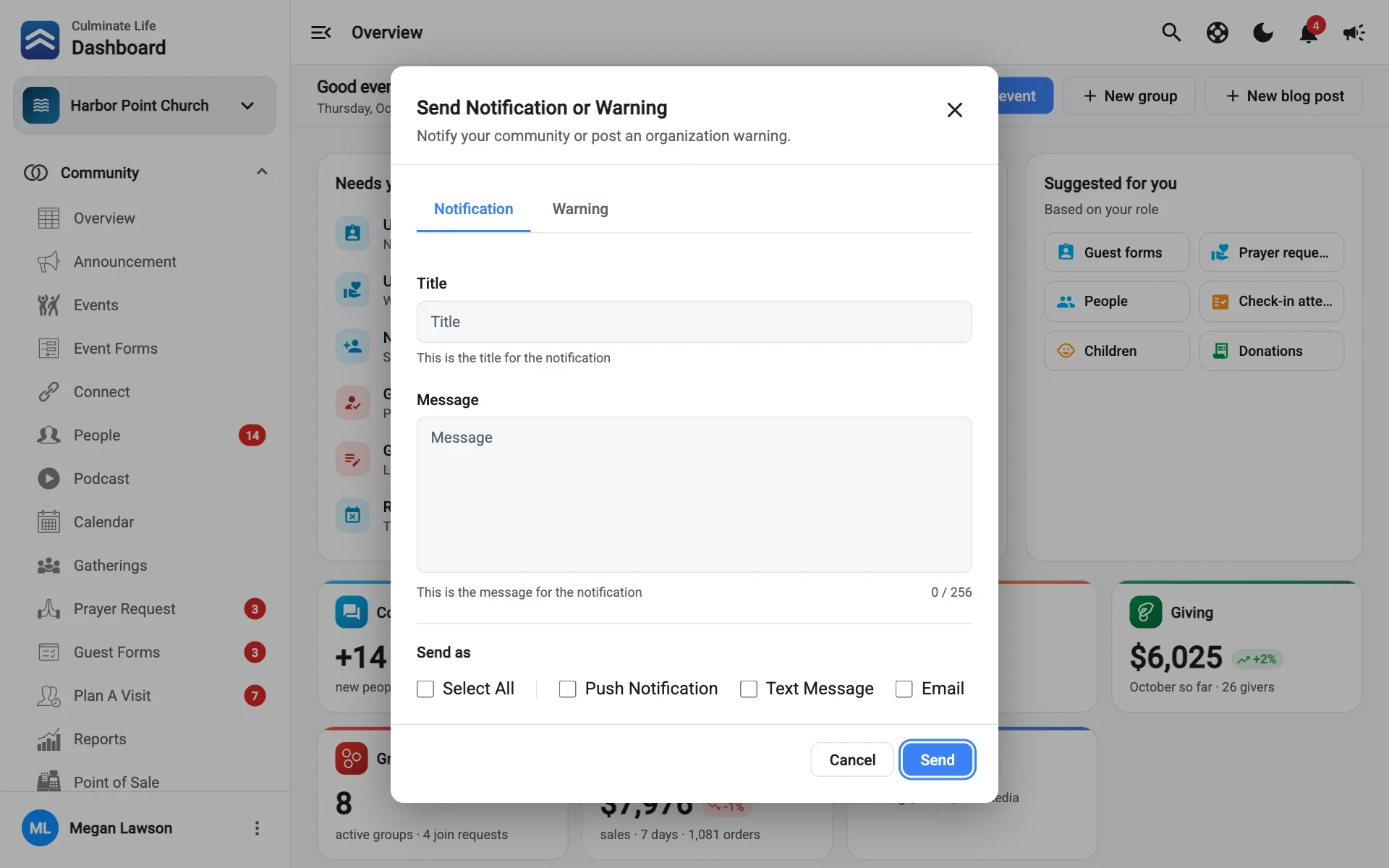Click the New blog post button
1389x868 pixels.
1284,95
